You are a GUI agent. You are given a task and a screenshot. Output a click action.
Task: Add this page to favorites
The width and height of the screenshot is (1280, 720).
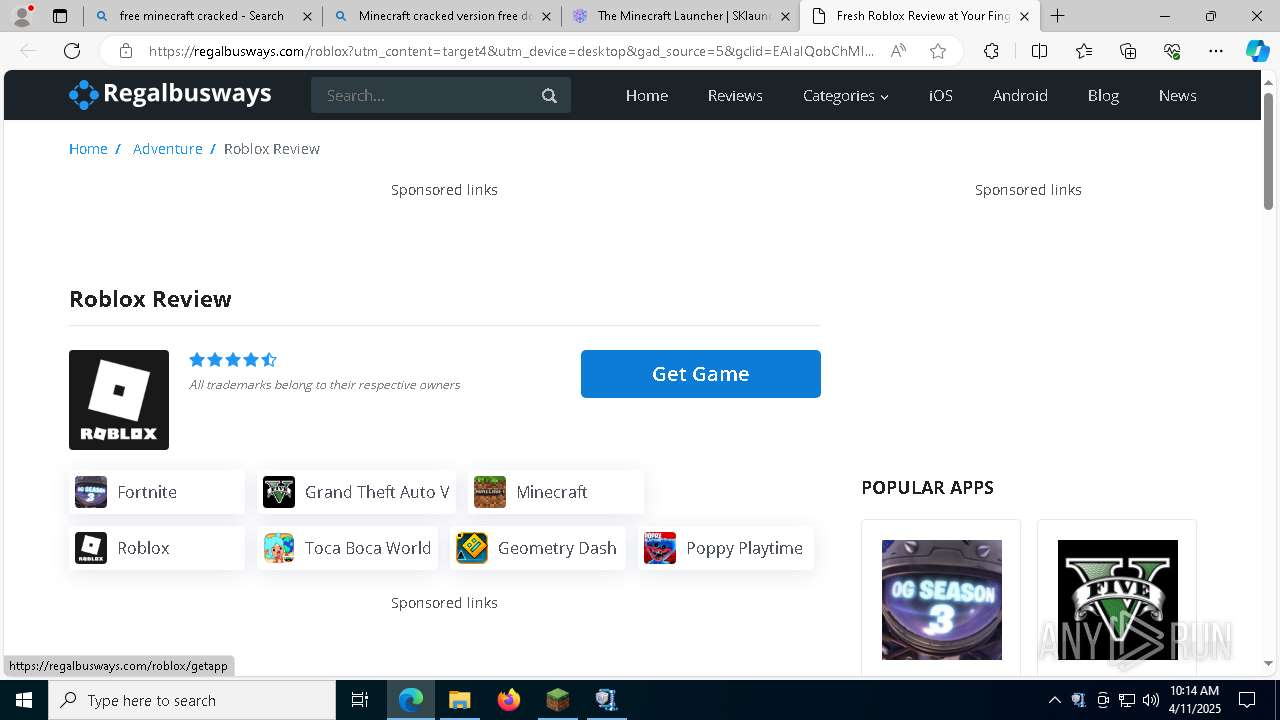pos(937,51)
